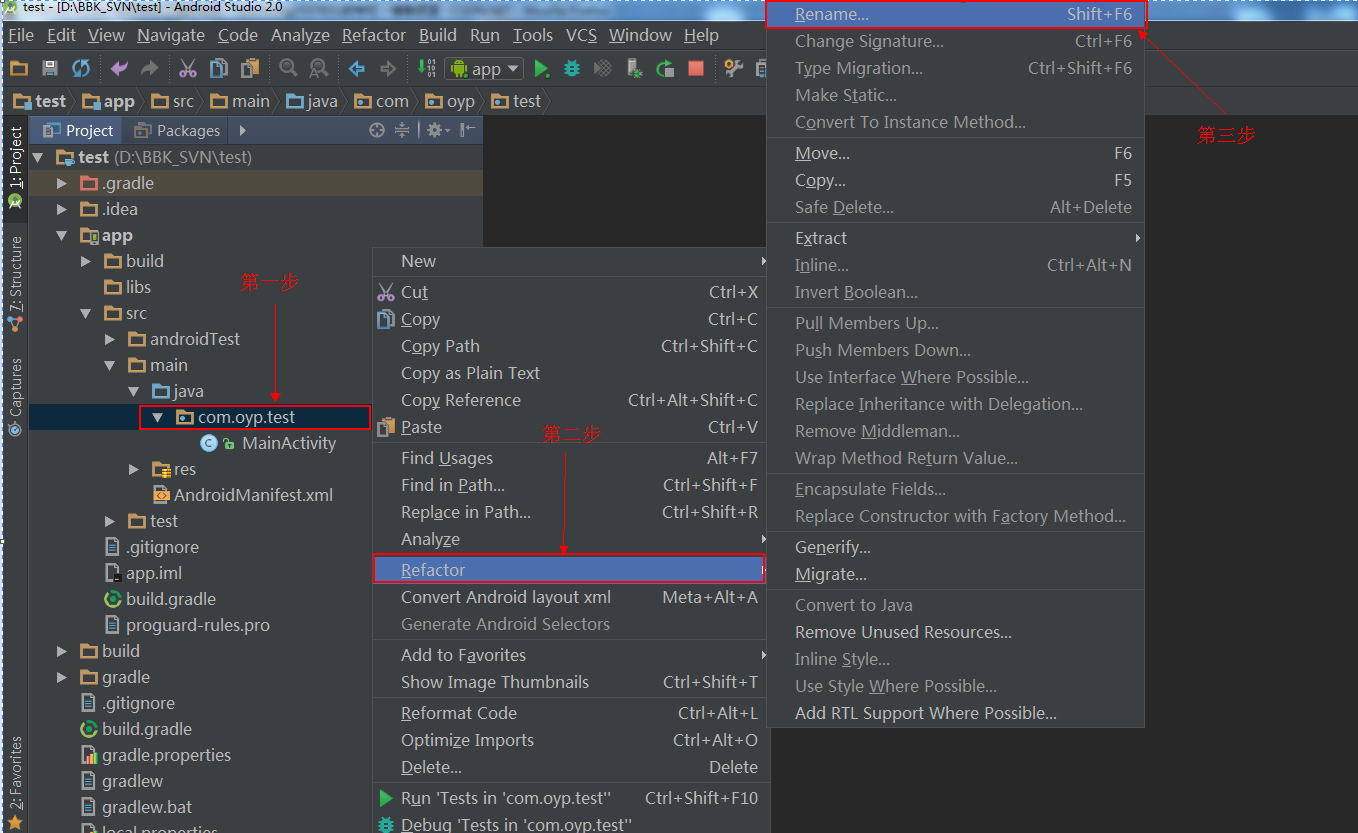Open the app run configuration dropdown
This screenshot has height=833, width=1358.
click(484, 68)
